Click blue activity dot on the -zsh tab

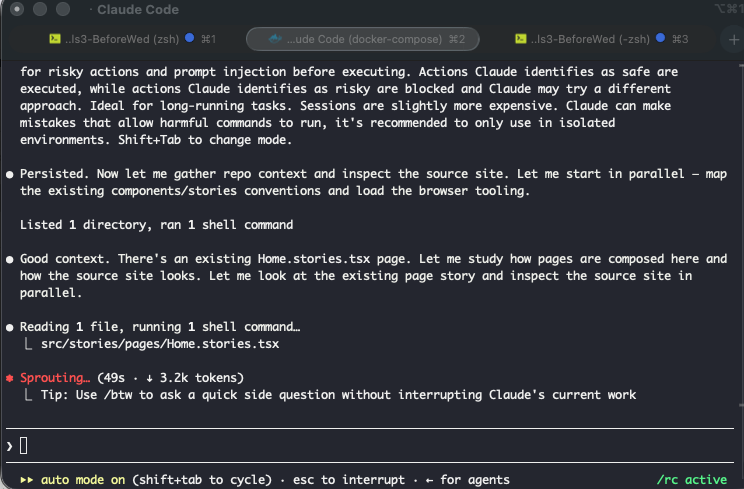coord(660,38)
